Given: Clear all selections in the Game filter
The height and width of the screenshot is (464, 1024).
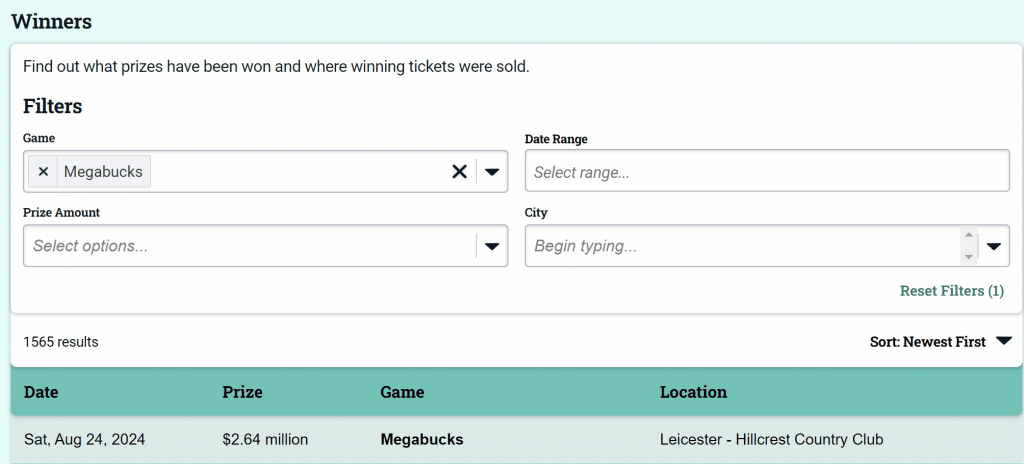Looking at the screenshot, I should 459,172.
